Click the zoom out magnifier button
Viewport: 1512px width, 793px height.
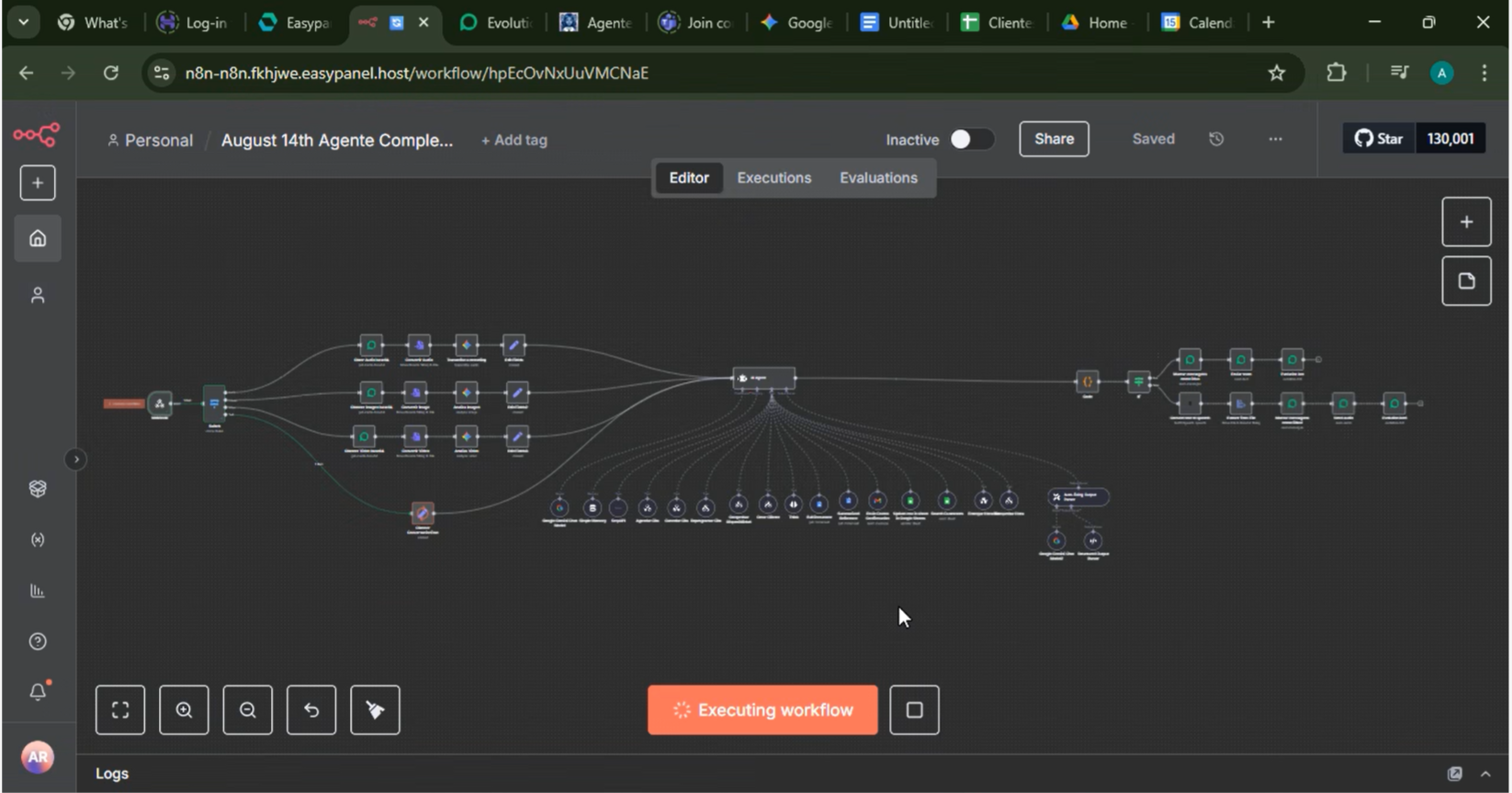[247, 709]
